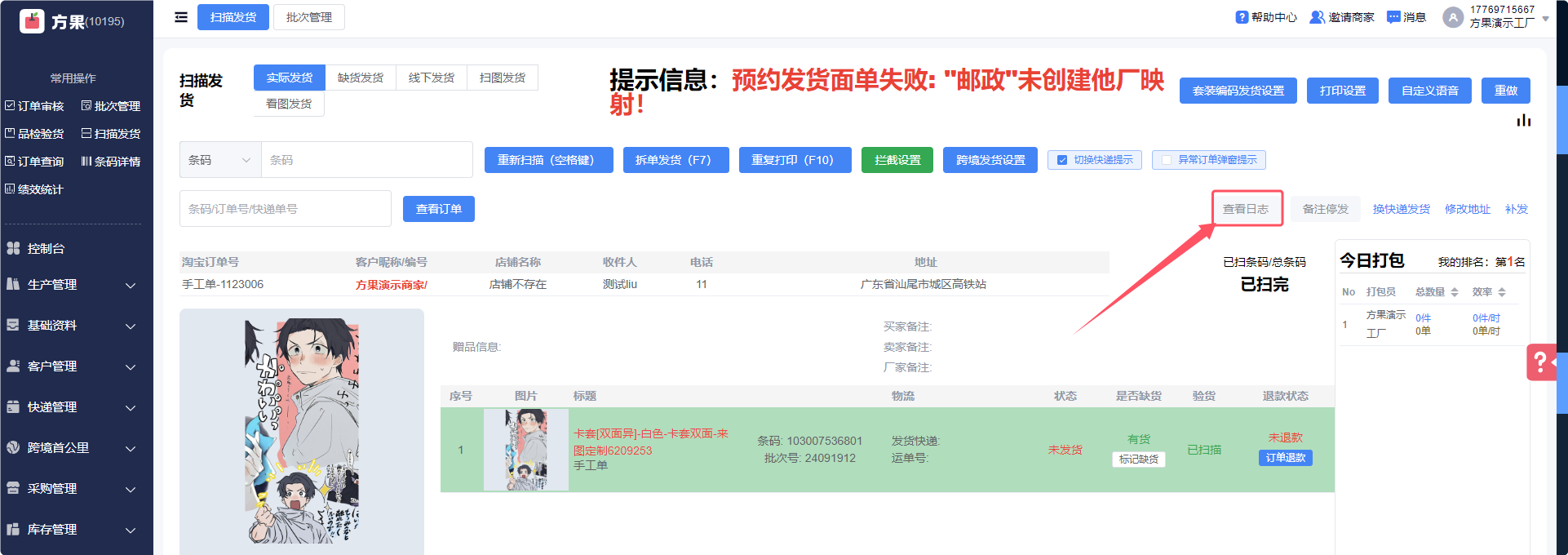Enable the 异常订单弹窗提示 checkbox
Image resolution: width=1568 pixels, height=555 pixels.
1167,160
